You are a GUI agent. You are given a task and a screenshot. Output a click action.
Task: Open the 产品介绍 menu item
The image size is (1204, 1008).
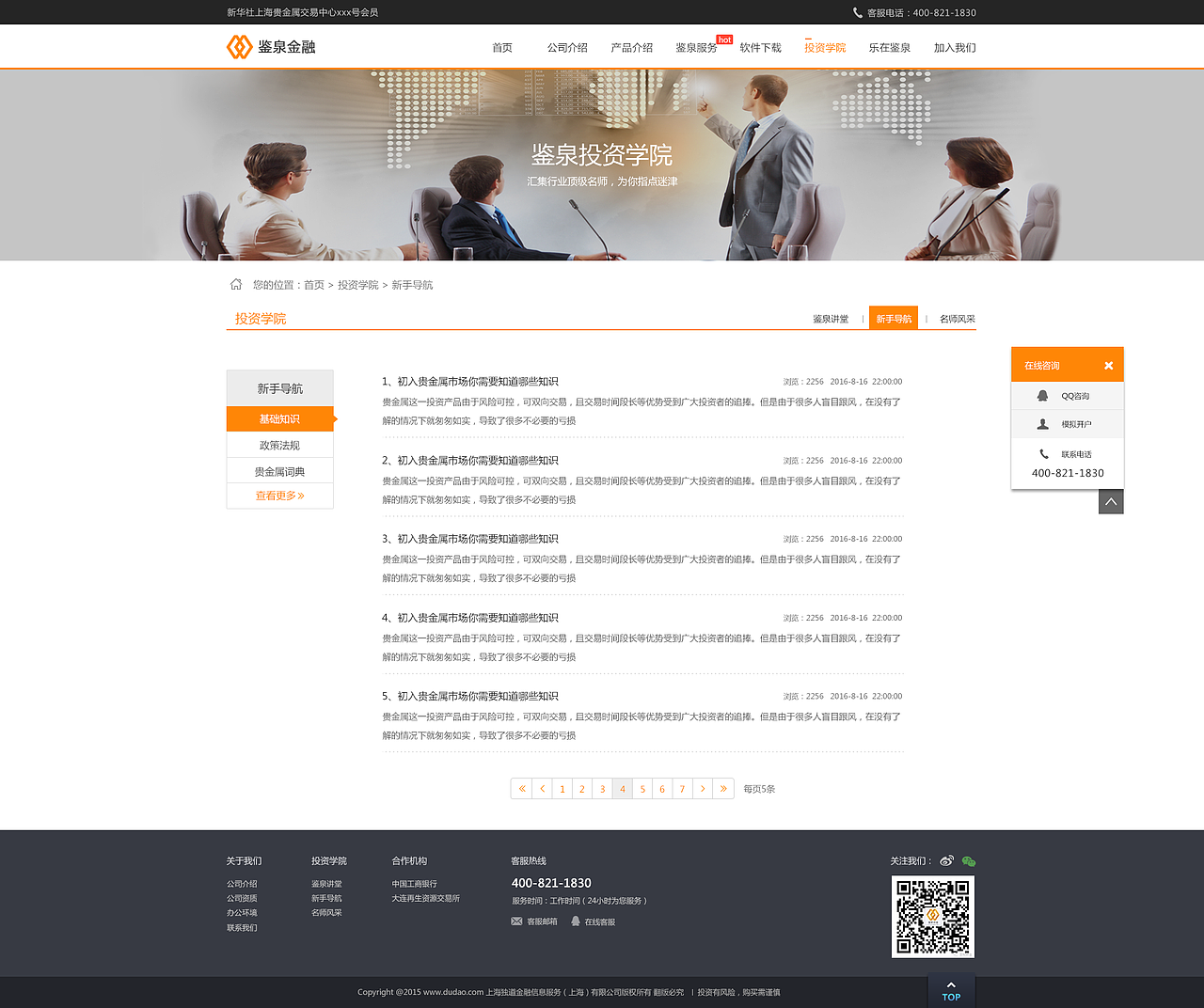pyautogui.click(x=630, y=47)
